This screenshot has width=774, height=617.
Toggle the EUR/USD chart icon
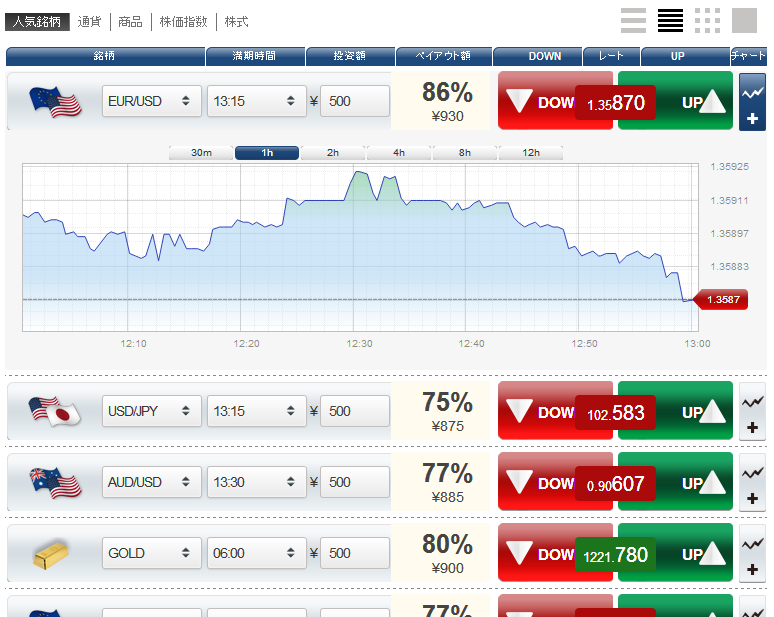pos(752,93)
